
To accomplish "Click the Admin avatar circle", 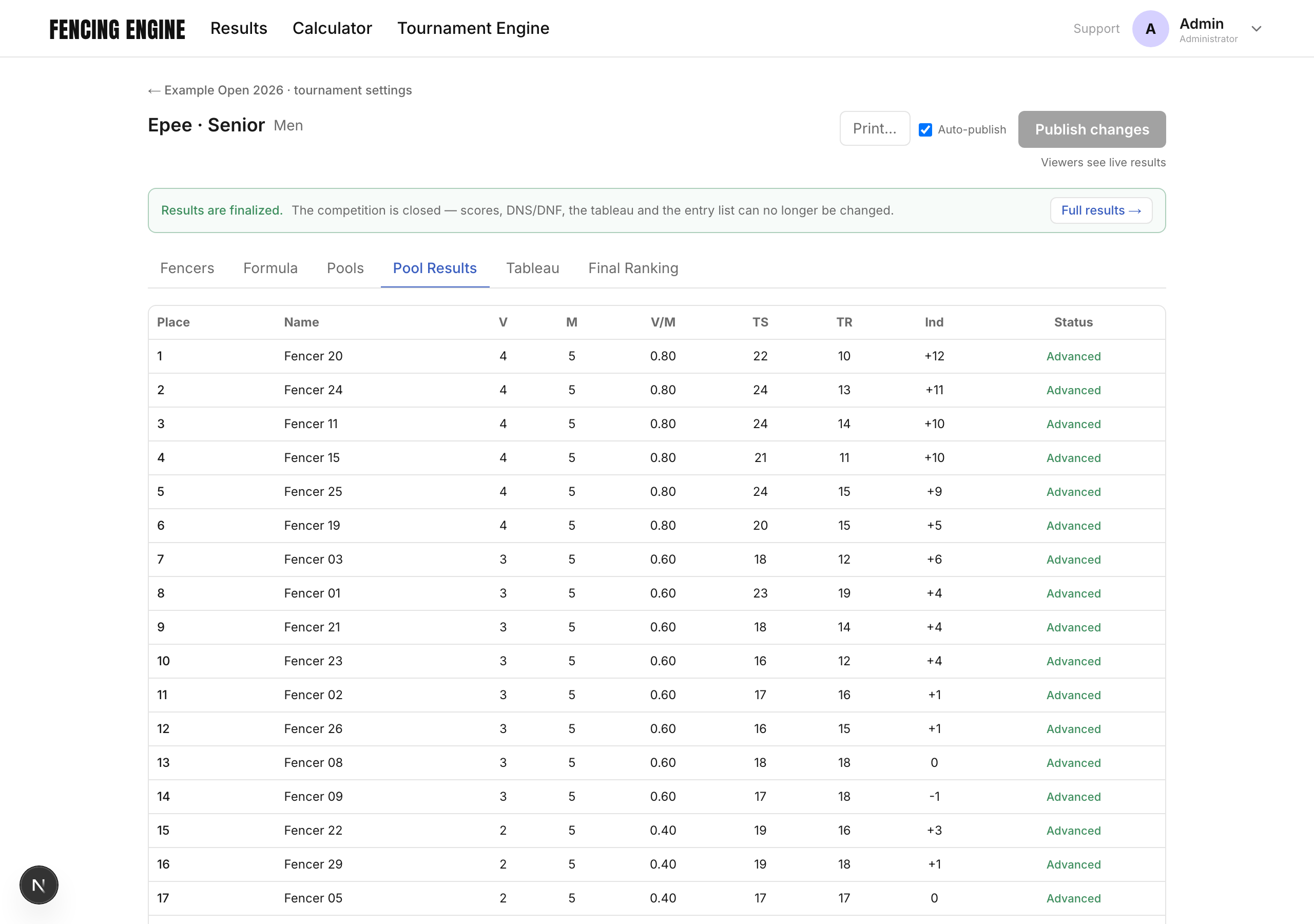I will [x=1150, y=29].
